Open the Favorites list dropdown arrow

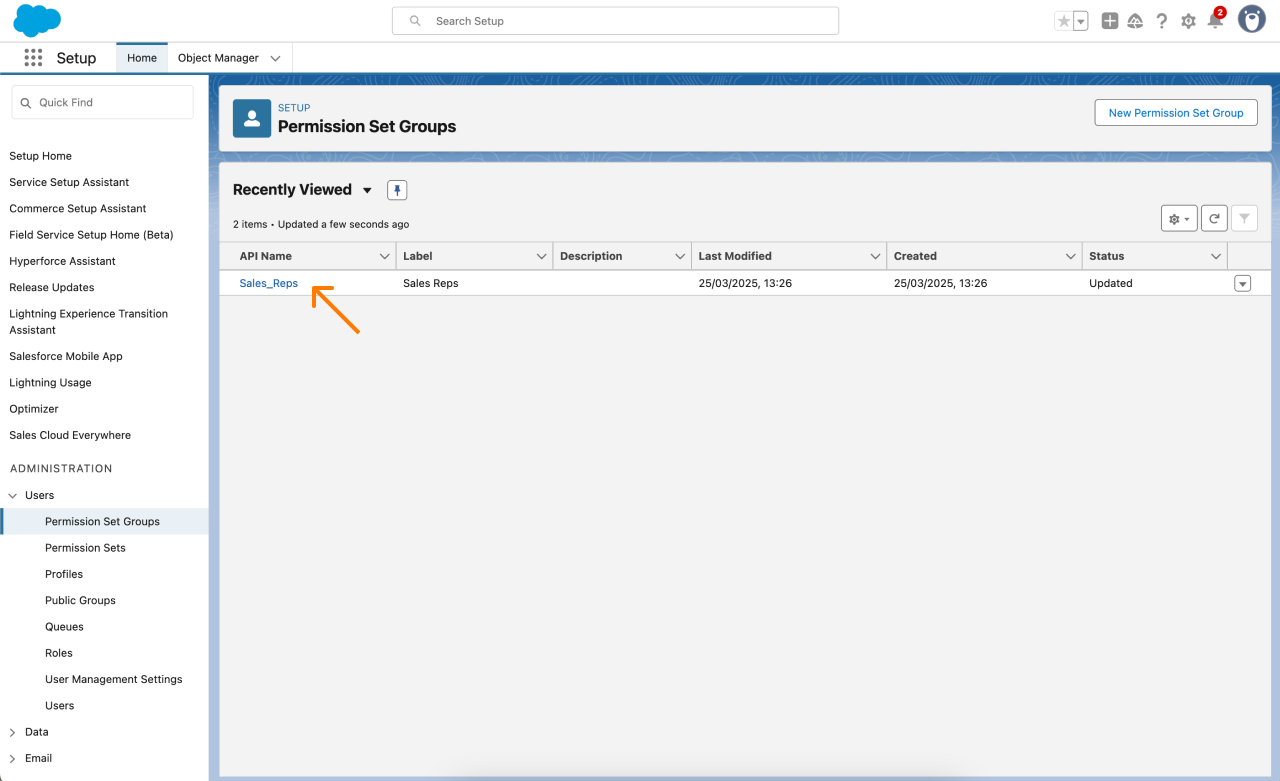(1081, 21)
